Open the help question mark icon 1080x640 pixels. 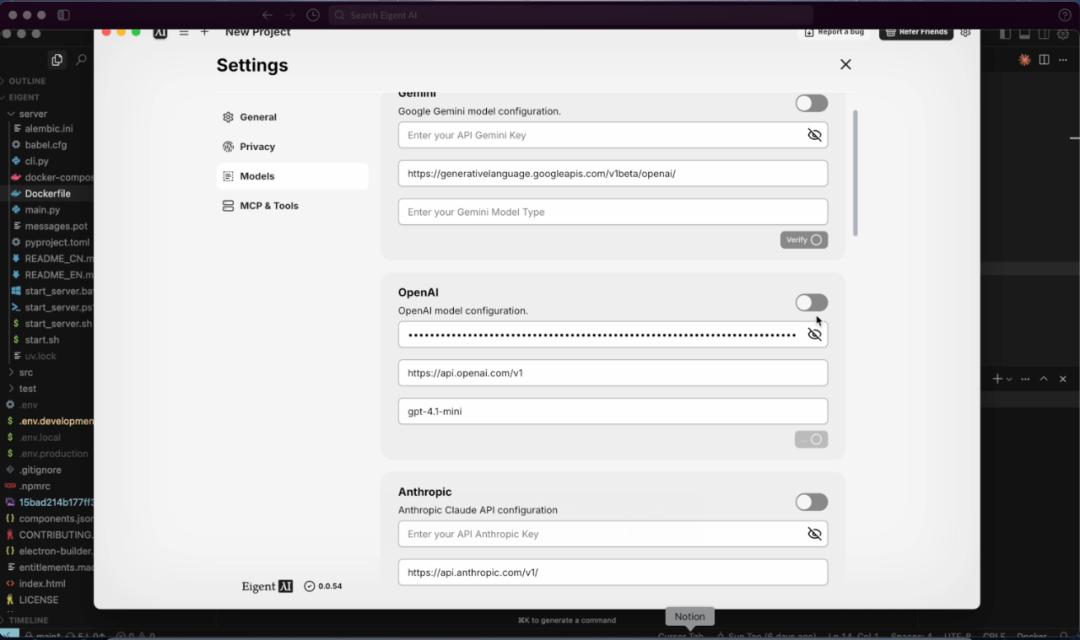[x=1065, y=15]
